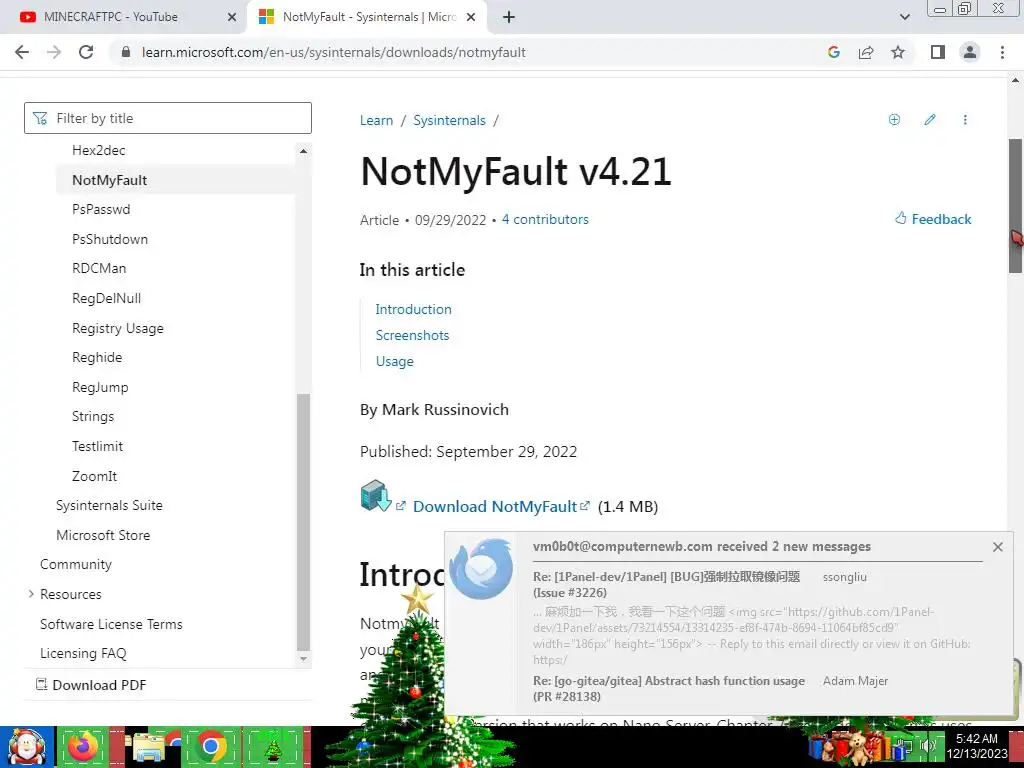Click sidebar scrollbar up arrow
This screenshot has width=1024, height=768.
click(303, 151)
